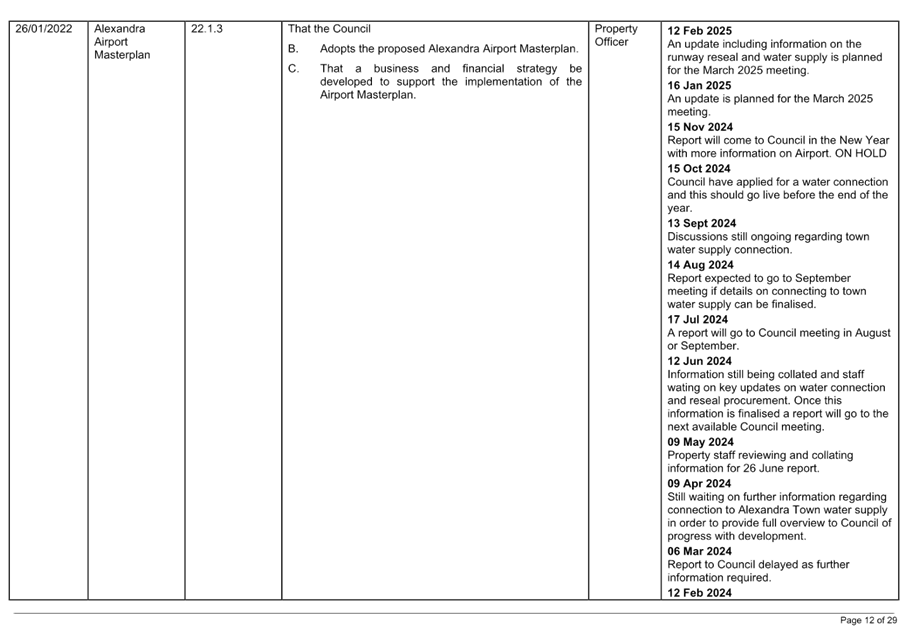
Task: Click the date 26/01/2022 cell
Action: (43, 29)
